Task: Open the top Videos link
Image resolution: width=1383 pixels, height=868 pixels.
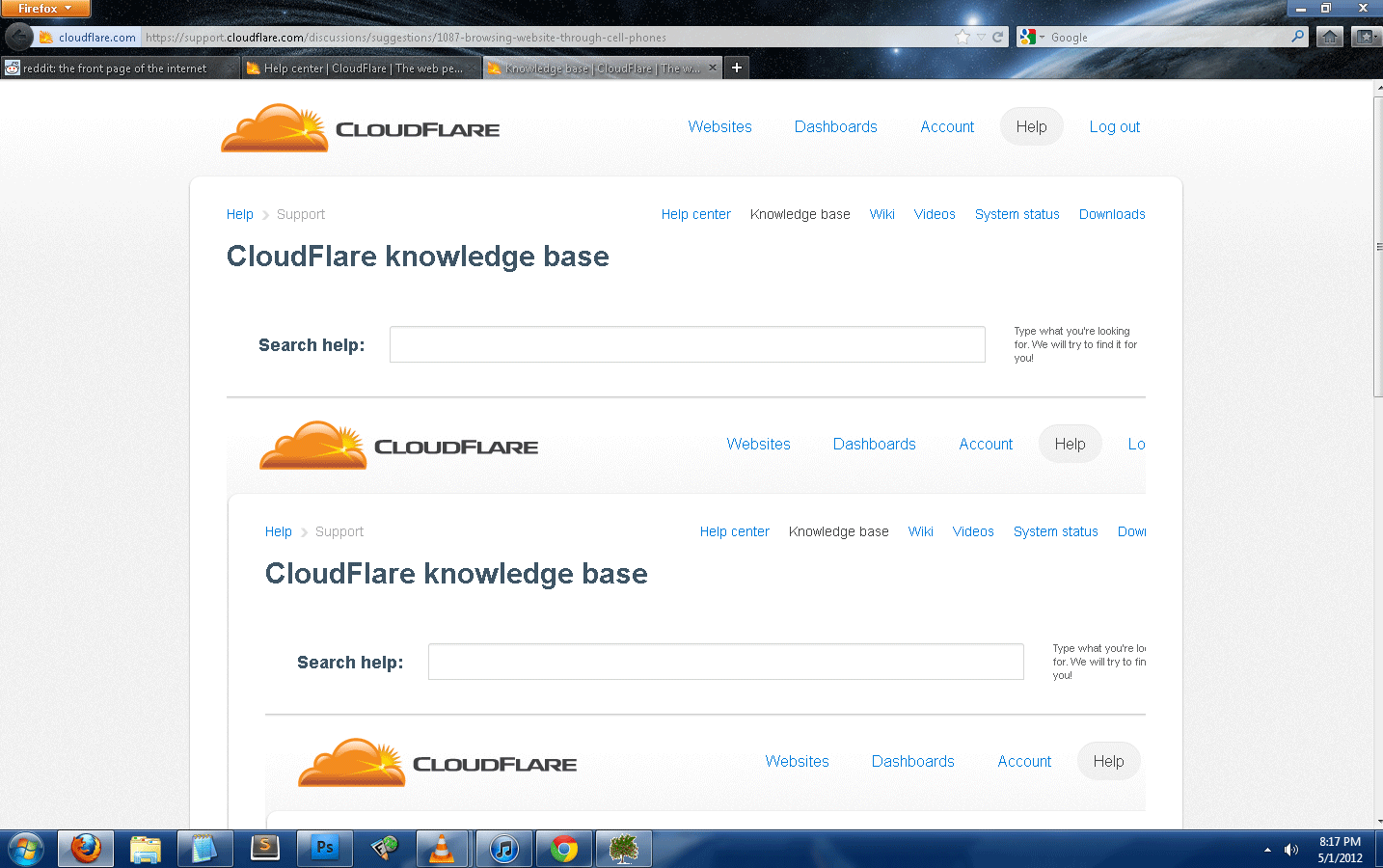Action: tap(935, 214)
